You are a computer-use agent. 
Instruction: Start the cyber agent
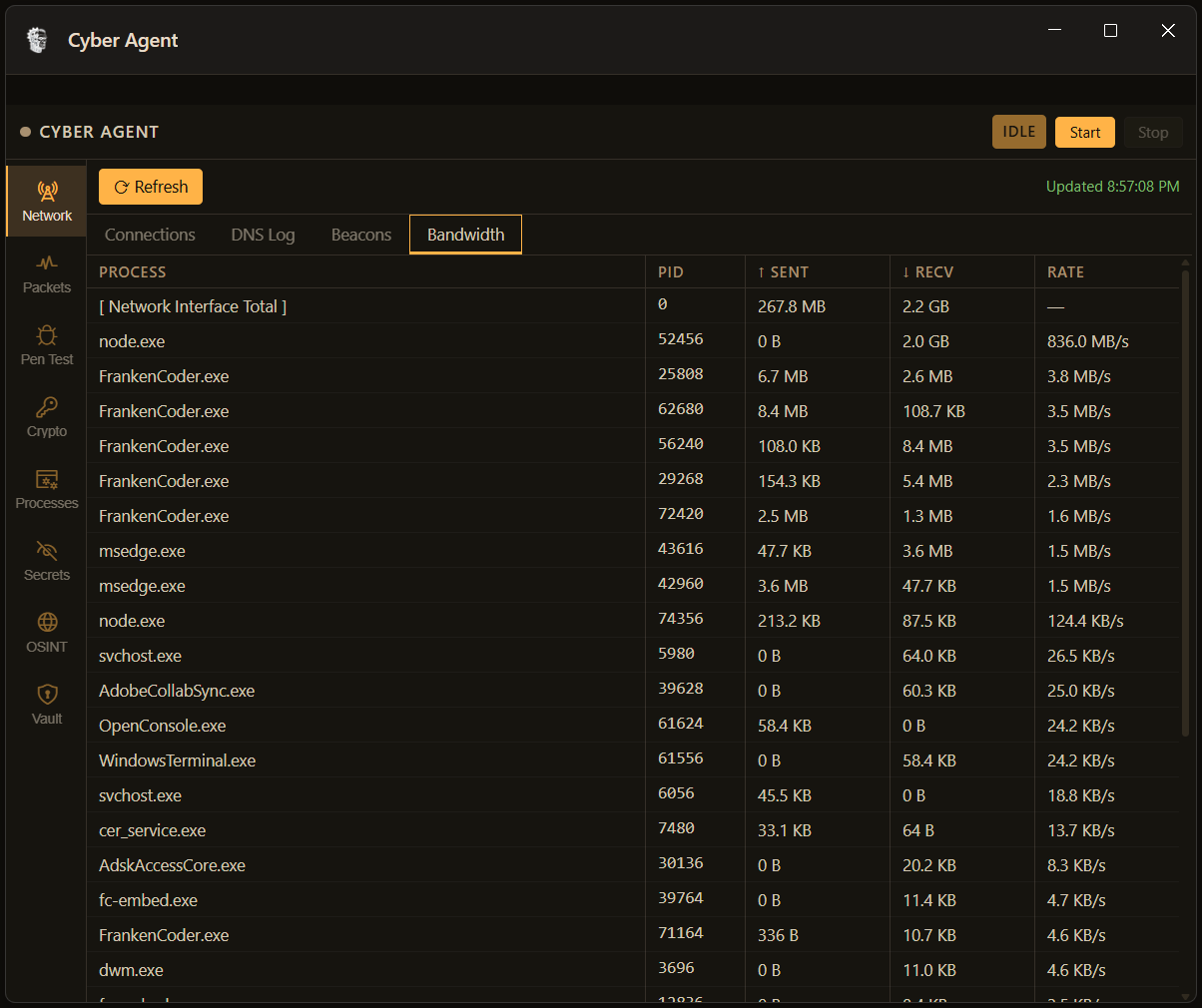click(1085, 132)
